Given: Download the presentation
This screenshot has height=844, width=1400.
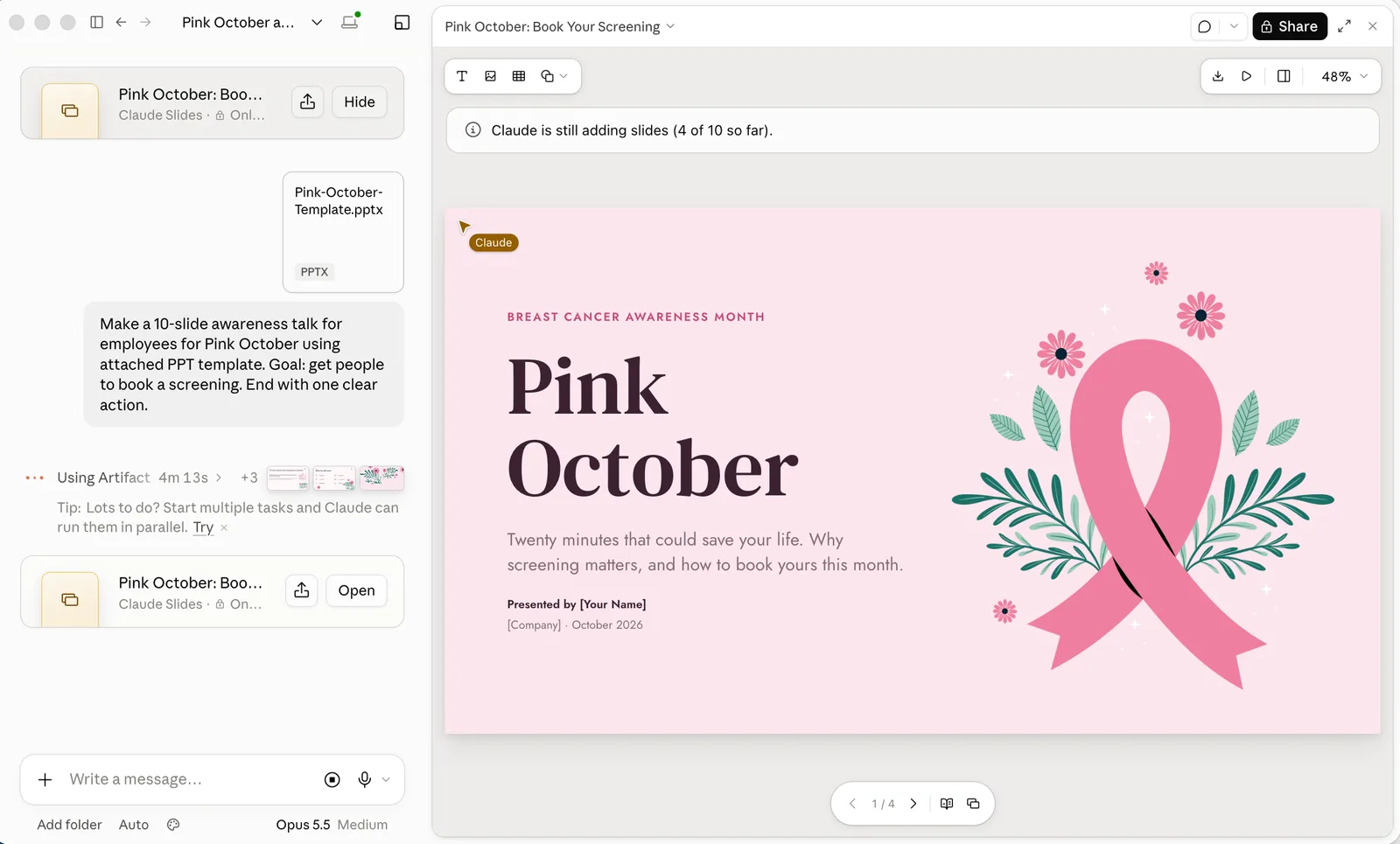Looking at the screenshot, I should (x=1218, y=76).
